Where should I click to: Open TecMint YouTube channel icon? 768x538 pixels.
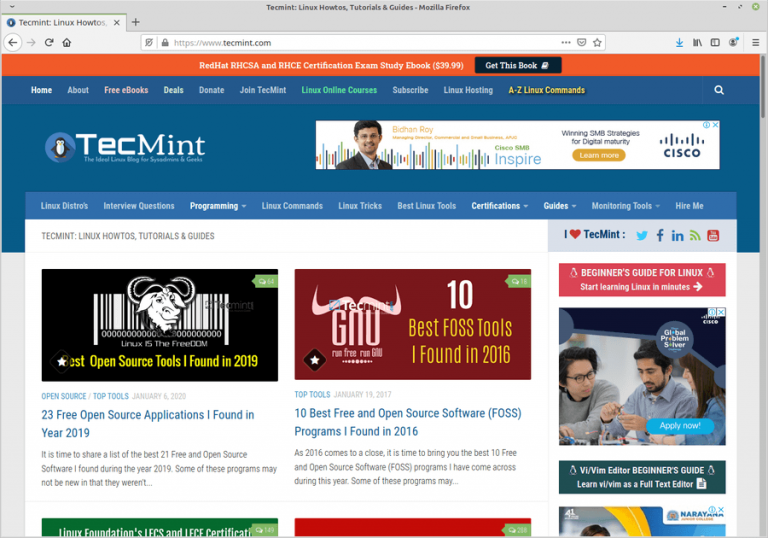coord(713,236)
